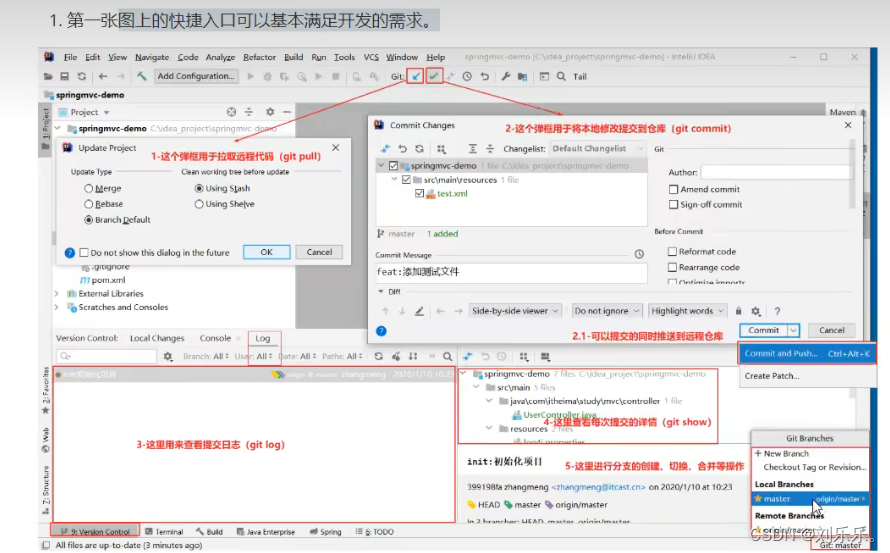
Task: Click the Save All icon in toolbar
Action: click(x=65, y=76)
